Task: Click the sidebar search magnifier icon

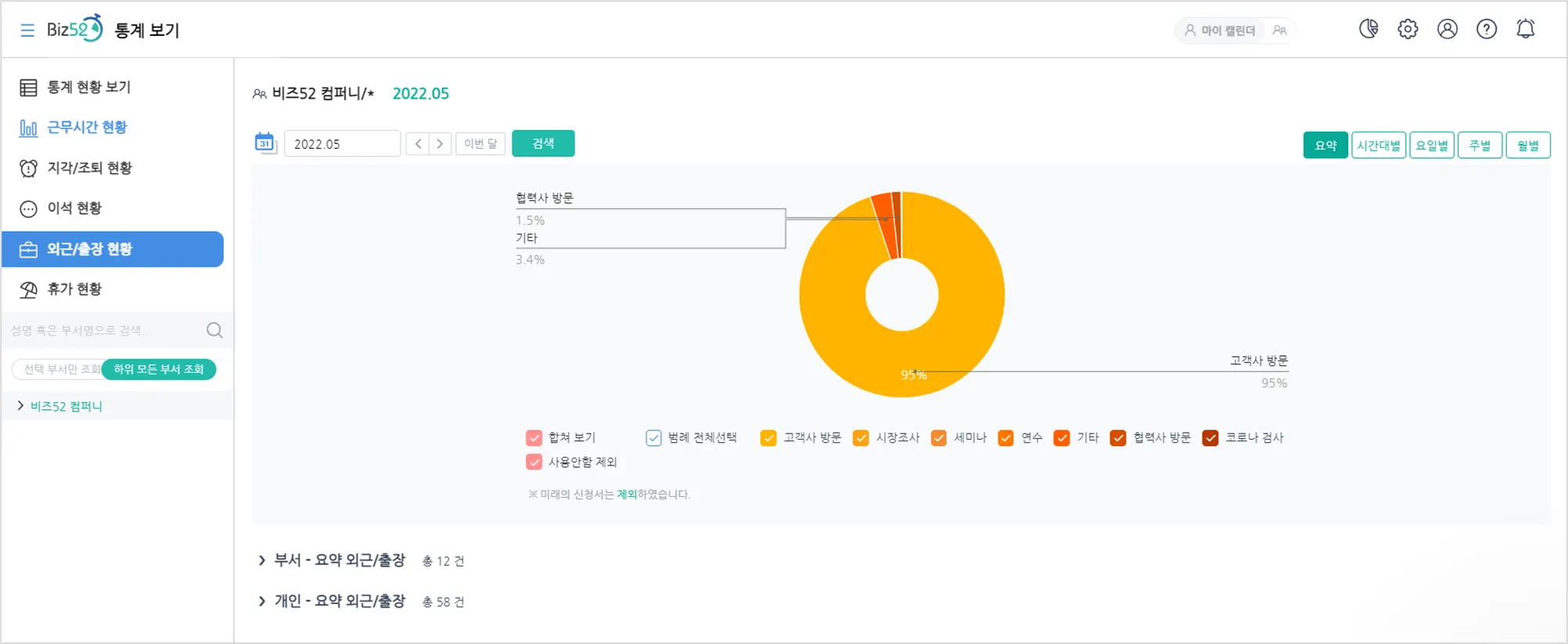Action: (214, 330)
